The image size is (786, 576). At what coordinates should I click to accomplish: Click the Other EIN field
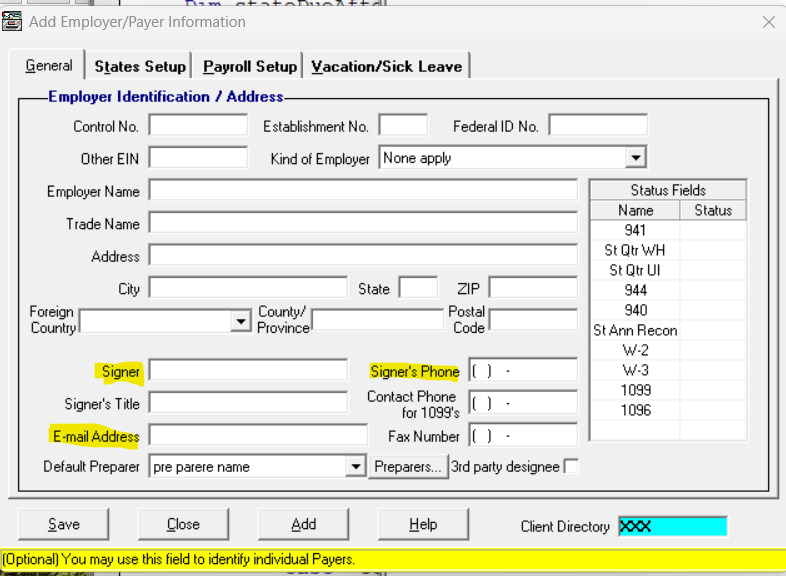[198, 158]
